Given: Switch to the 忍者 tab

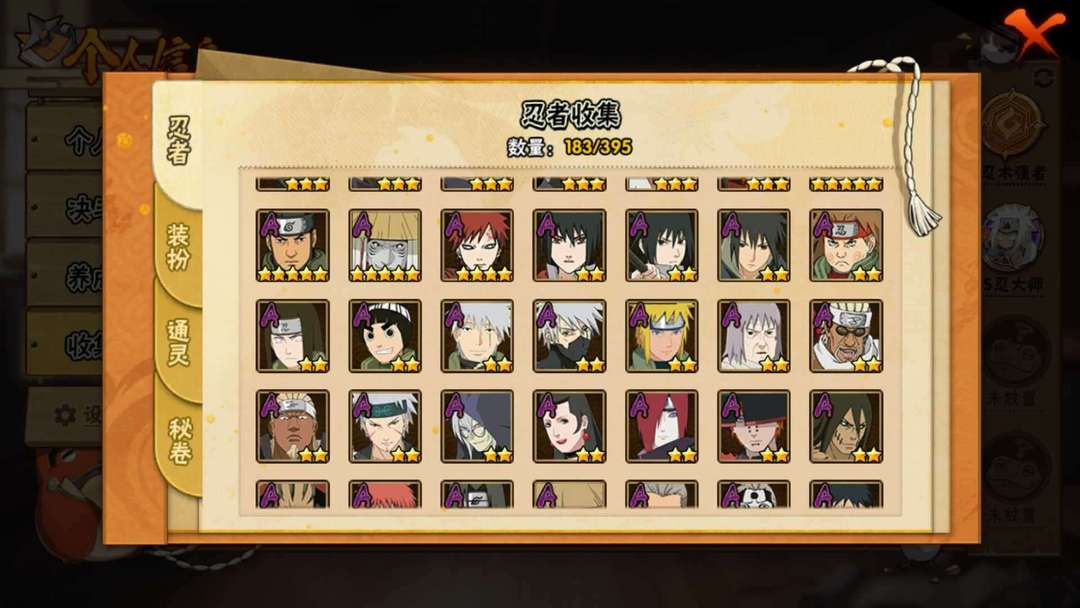Looking at the screenshot, I should tap(178, 141).
